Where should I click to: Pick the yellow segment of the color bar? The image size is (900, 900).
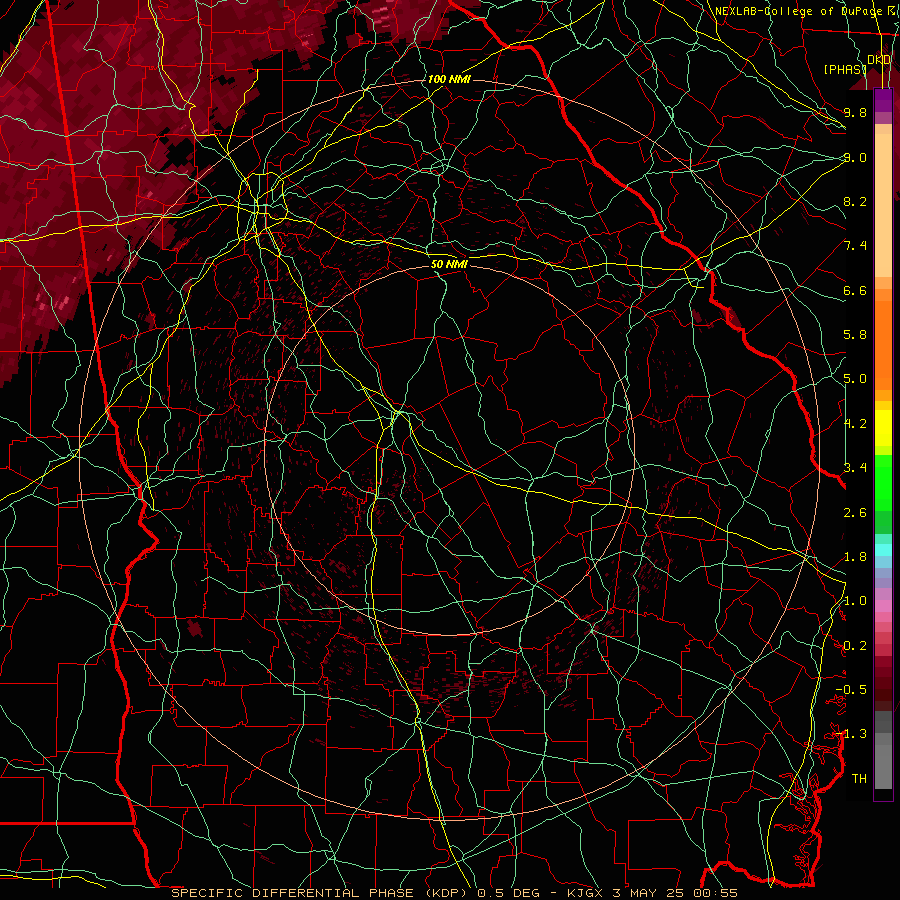tap(883, 428)
